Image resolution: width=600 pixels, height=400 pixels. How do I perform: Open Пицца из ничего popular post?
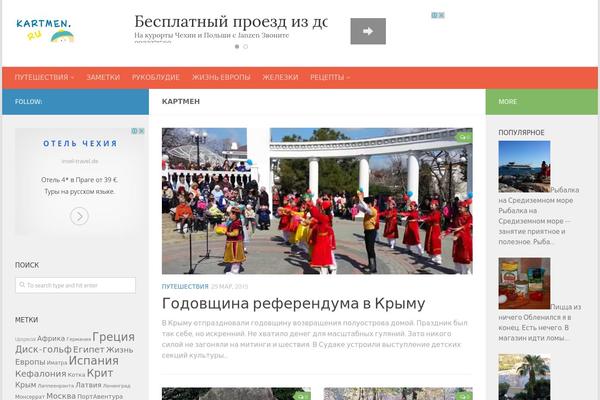point(540,323)
